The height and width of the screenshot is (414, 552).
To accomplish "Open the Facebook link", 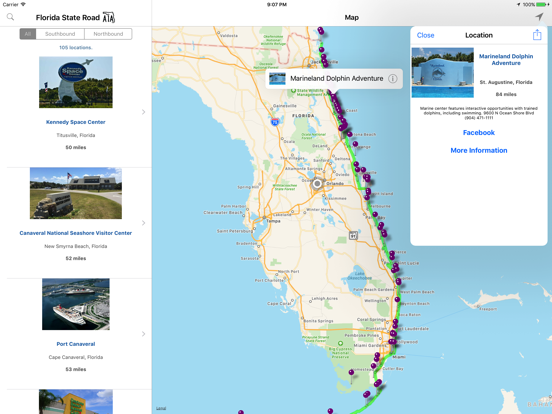I will point(479,133).
